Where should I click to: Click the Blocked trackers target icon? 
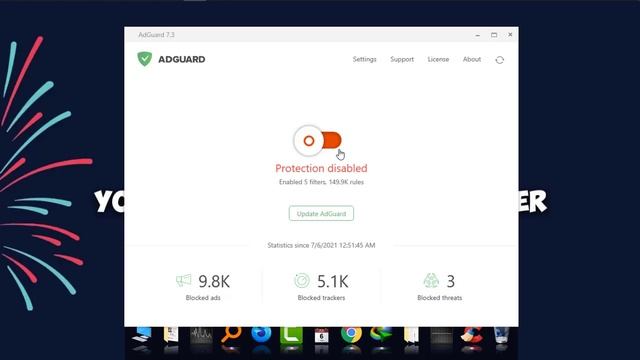302,280
